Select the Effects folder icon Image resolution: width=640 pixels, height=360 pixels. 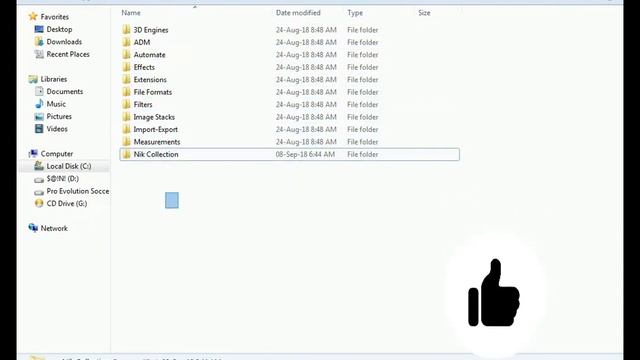[x=126, y=67]
